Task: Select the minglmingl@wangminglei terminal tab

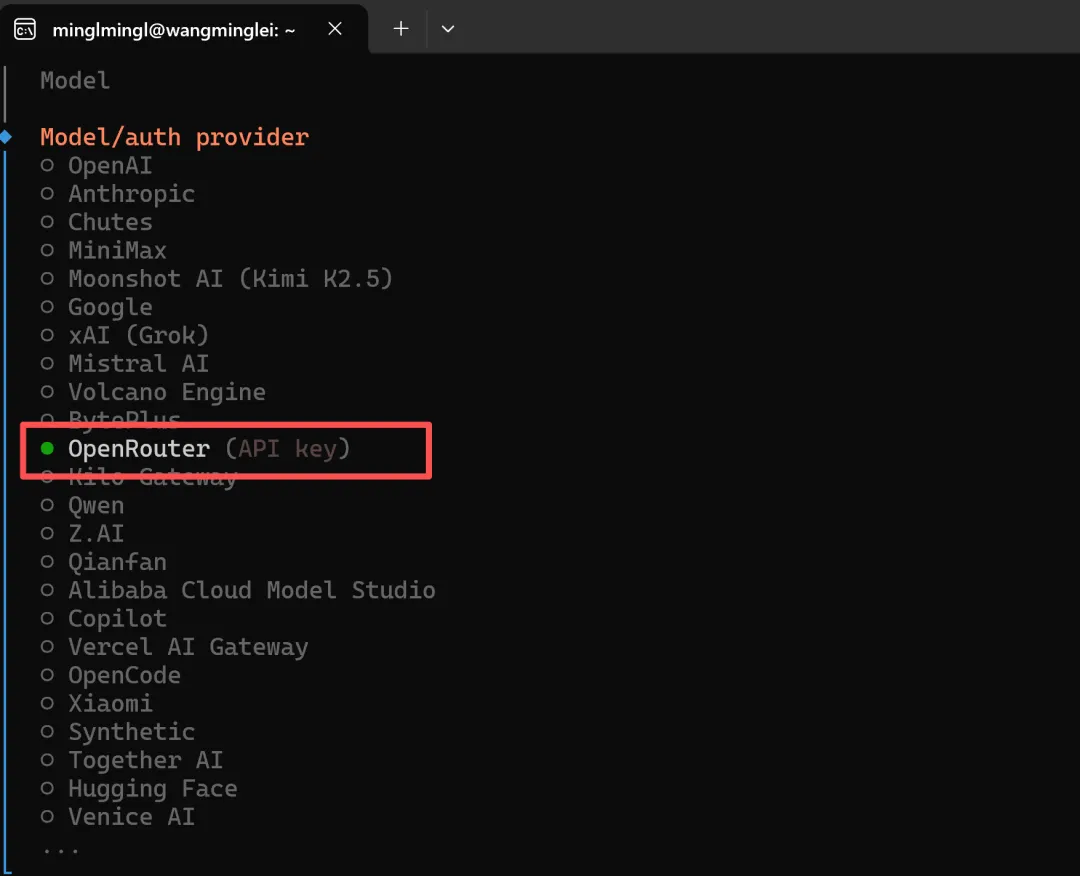Action: [x=184, y=29]
